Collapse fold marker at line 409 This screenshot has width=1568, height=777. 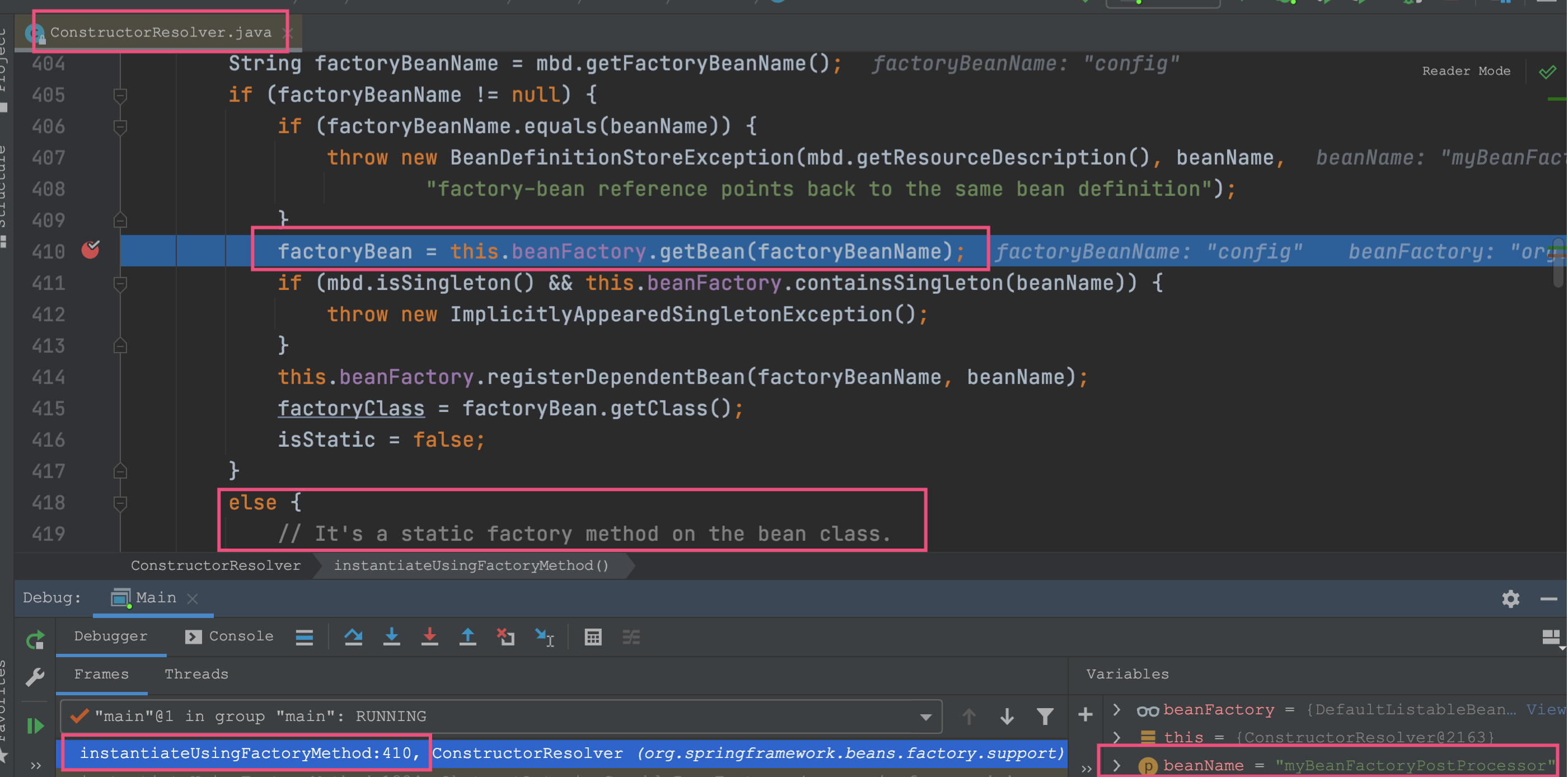coord(120,220)
